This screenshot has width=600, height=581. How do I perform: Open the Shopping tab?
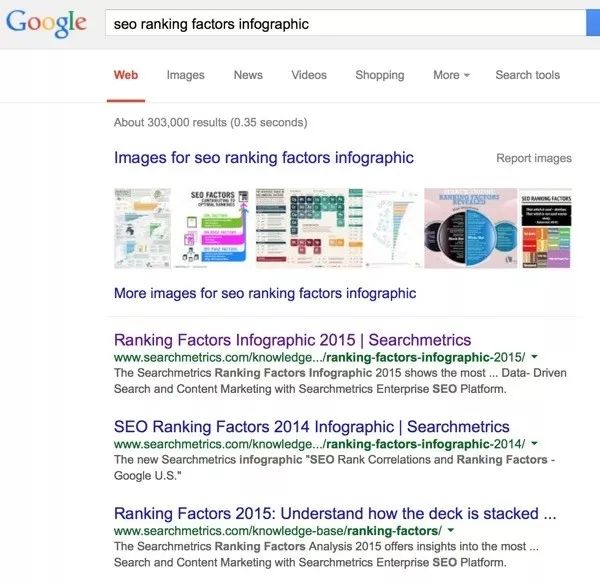[380, 75]
